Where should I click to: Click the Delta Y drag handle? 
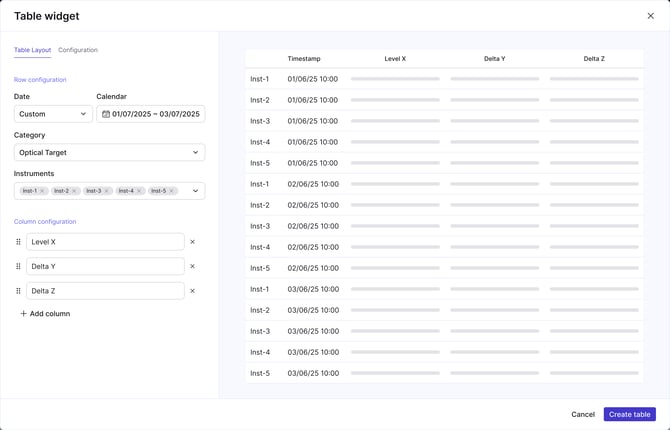point(18,266)
